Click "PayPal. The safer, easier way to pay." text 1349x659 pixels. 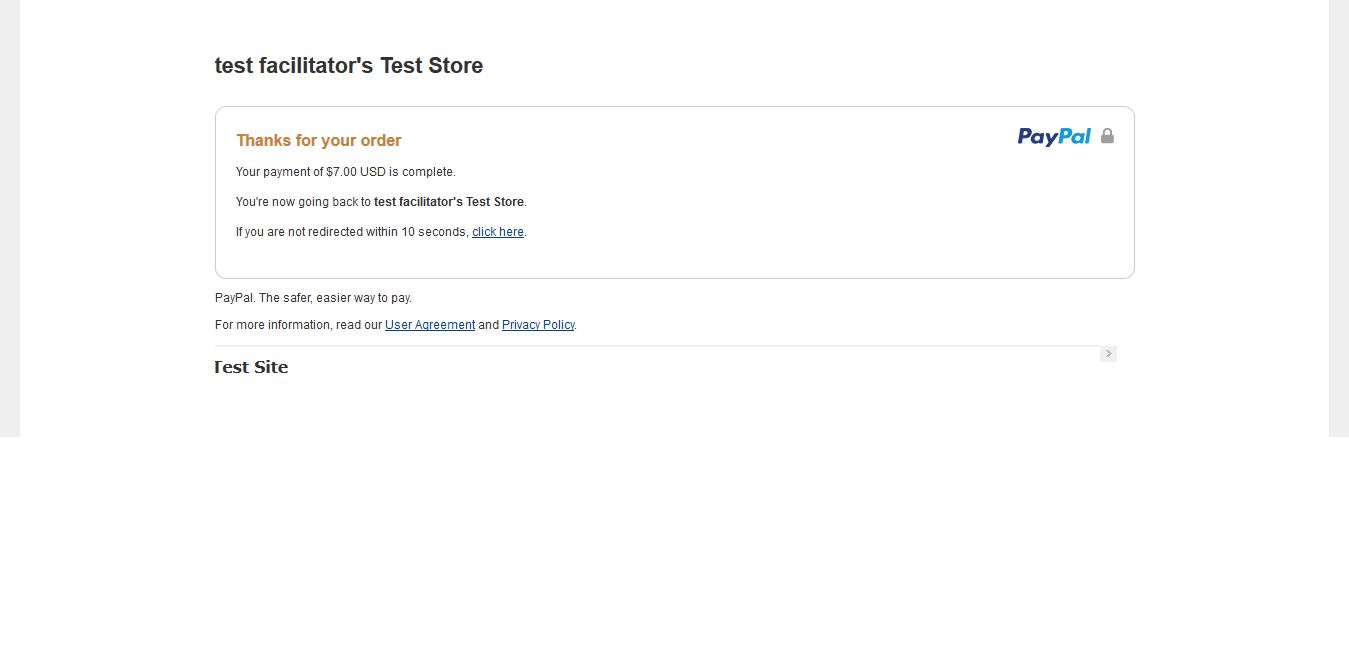pos(313,298)
